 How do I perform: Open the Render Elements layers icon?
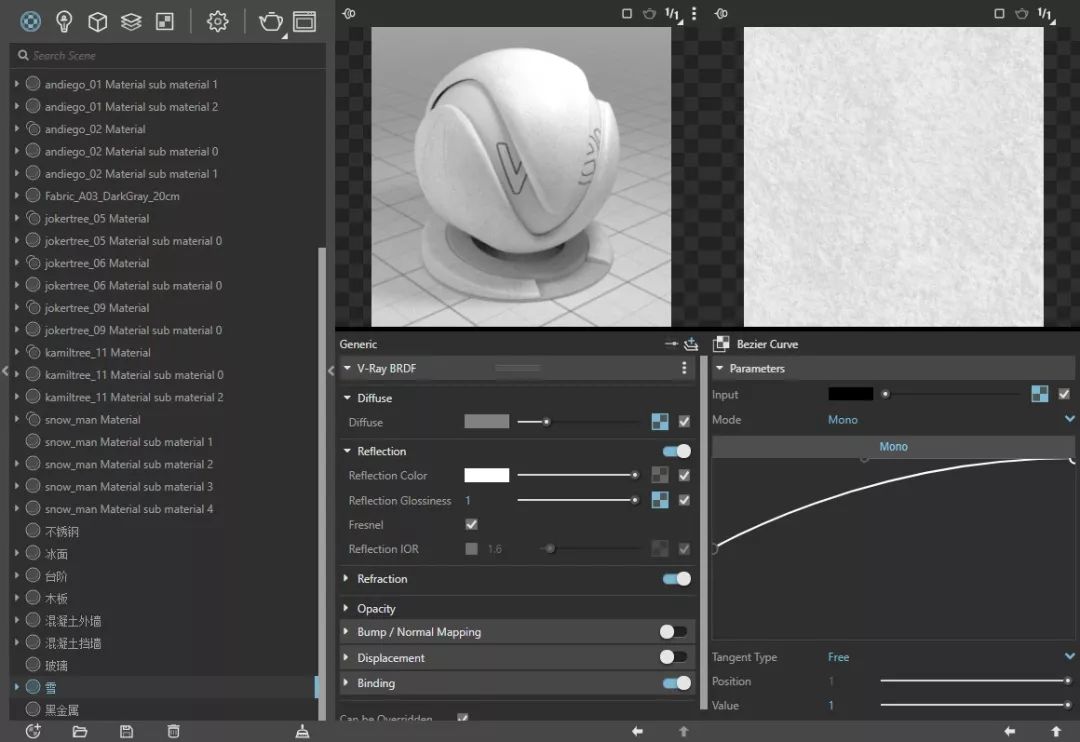(x=131, y=21)
